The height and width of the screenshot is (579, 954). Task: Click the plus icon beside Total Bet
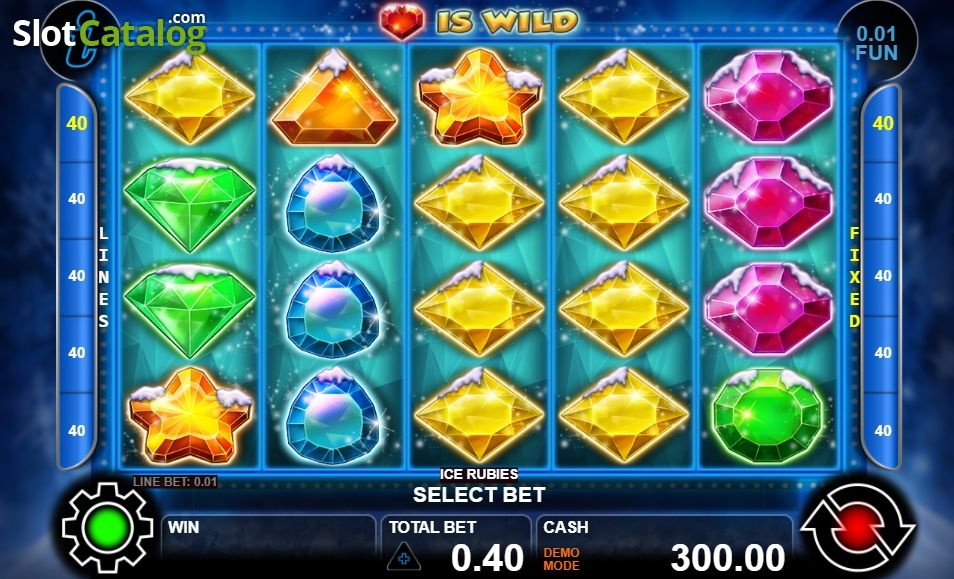click(x=403, y=556)
